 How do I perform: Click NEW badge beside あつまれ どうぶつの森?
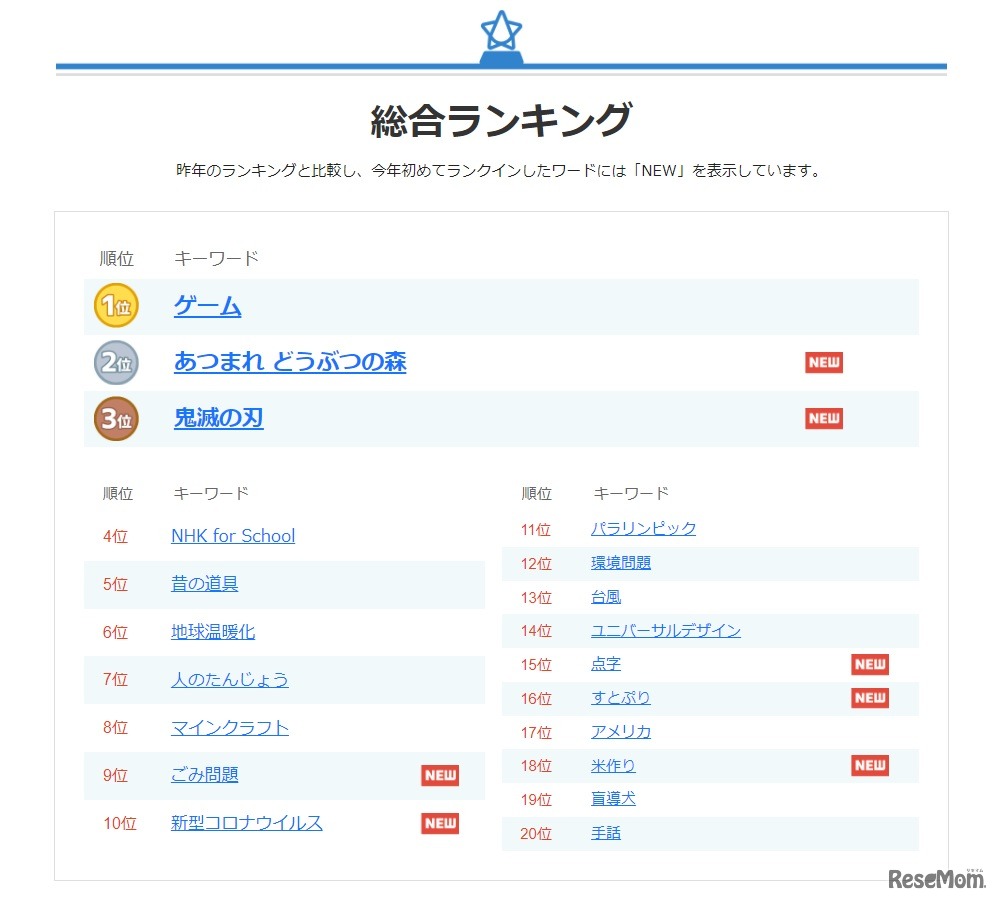(x=824, y=362)
